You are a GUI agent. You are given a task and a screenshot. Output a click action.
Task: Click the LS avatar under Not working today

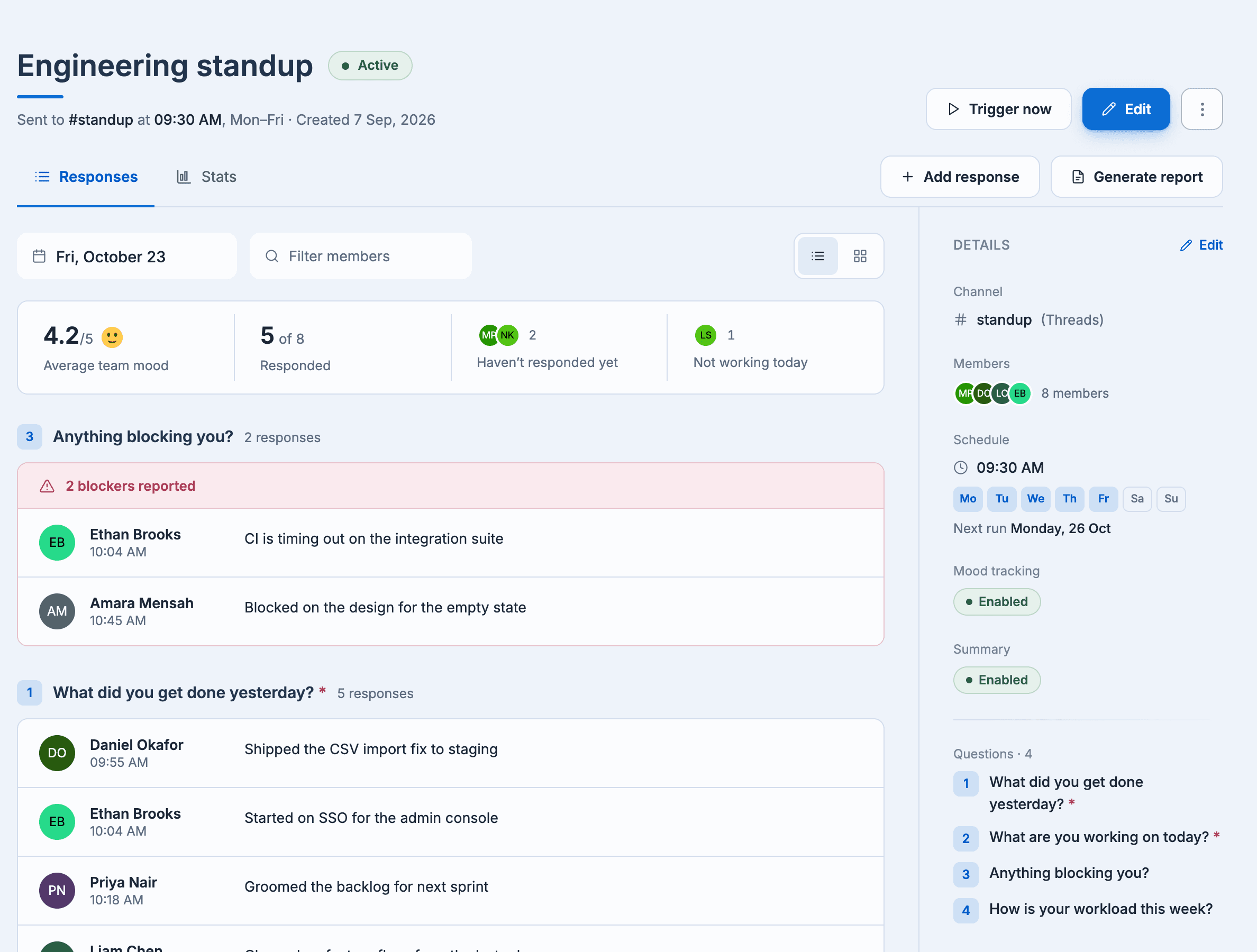(x=705, y=335)
